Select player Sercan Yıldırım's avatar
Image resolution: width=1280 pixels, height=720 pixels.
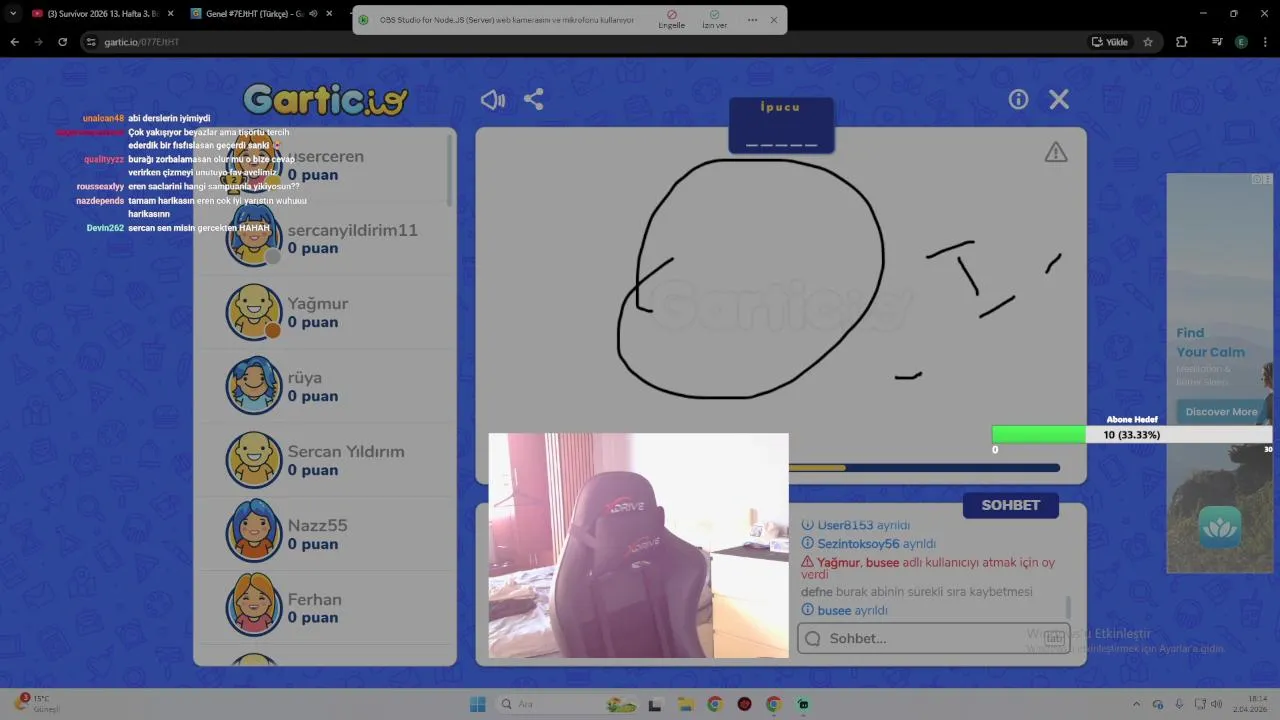pos(253,460)
